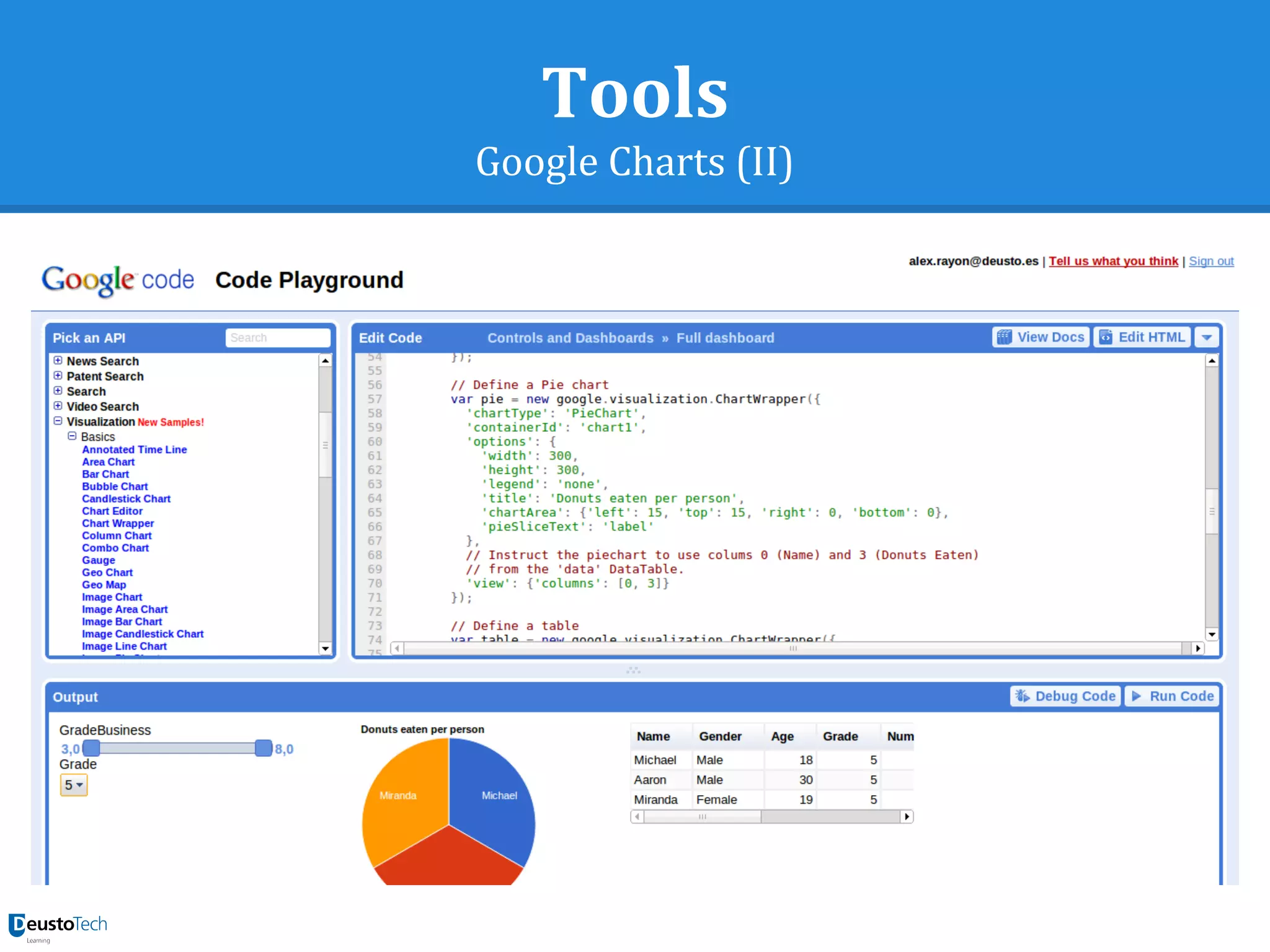The image size is (1270, 952).
Task: Open the Column Chart sample
Action: 117,535
